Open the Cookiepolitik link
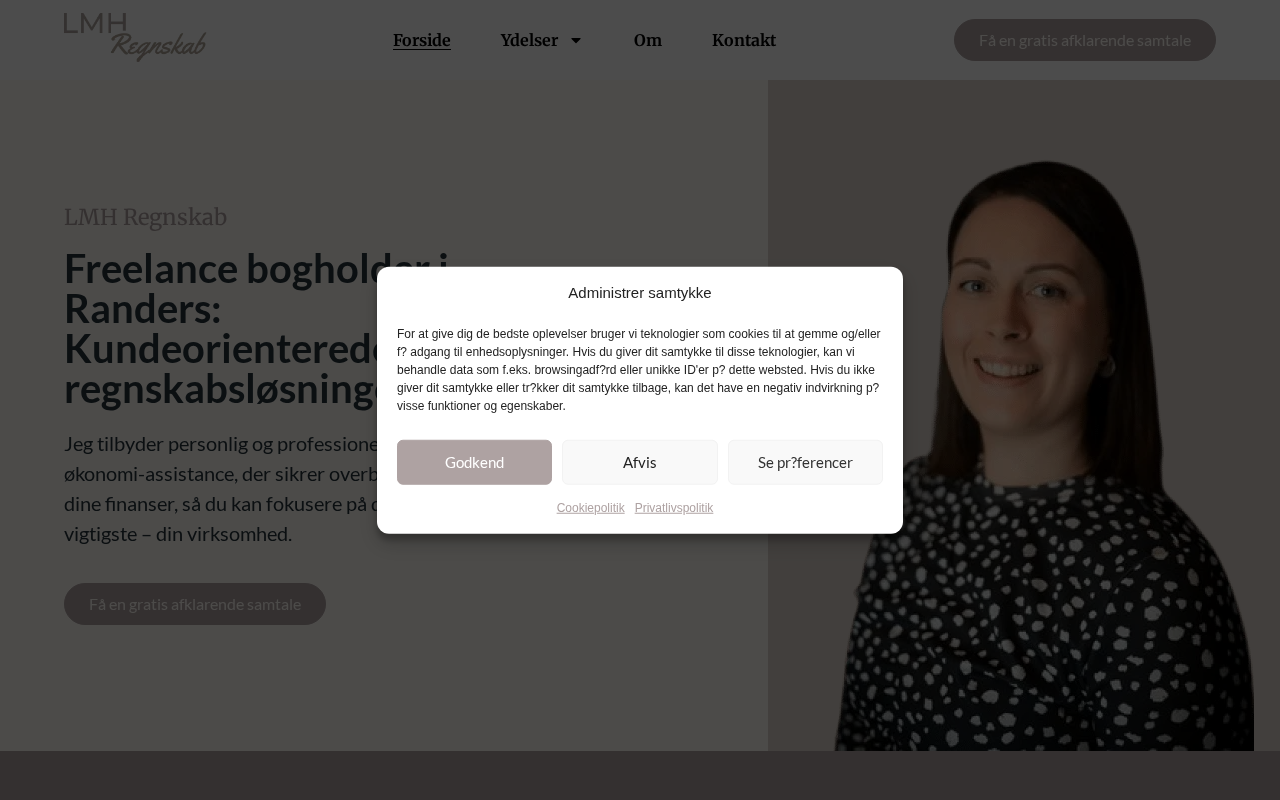 [x=590, y=508]
